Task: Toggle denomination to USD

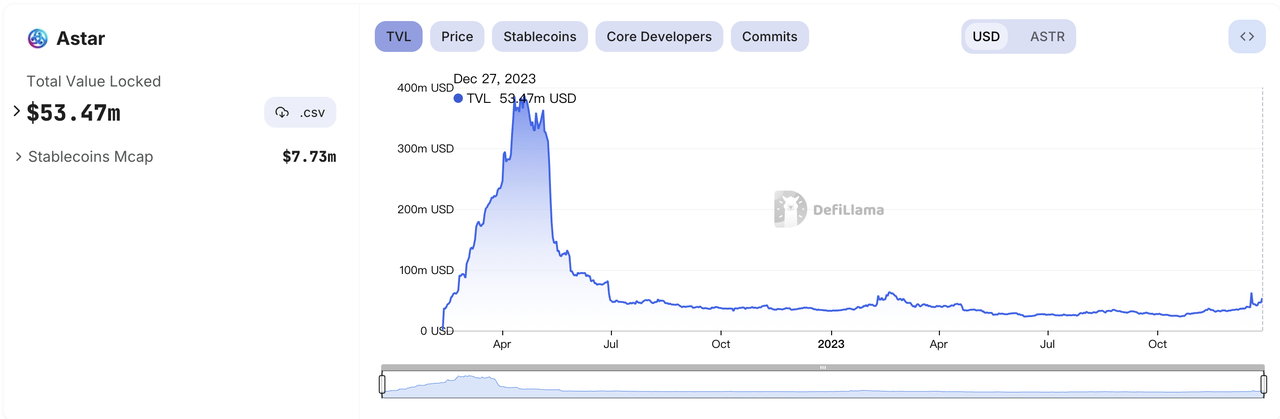Action: pyautogui.click(x=986, y=37)
